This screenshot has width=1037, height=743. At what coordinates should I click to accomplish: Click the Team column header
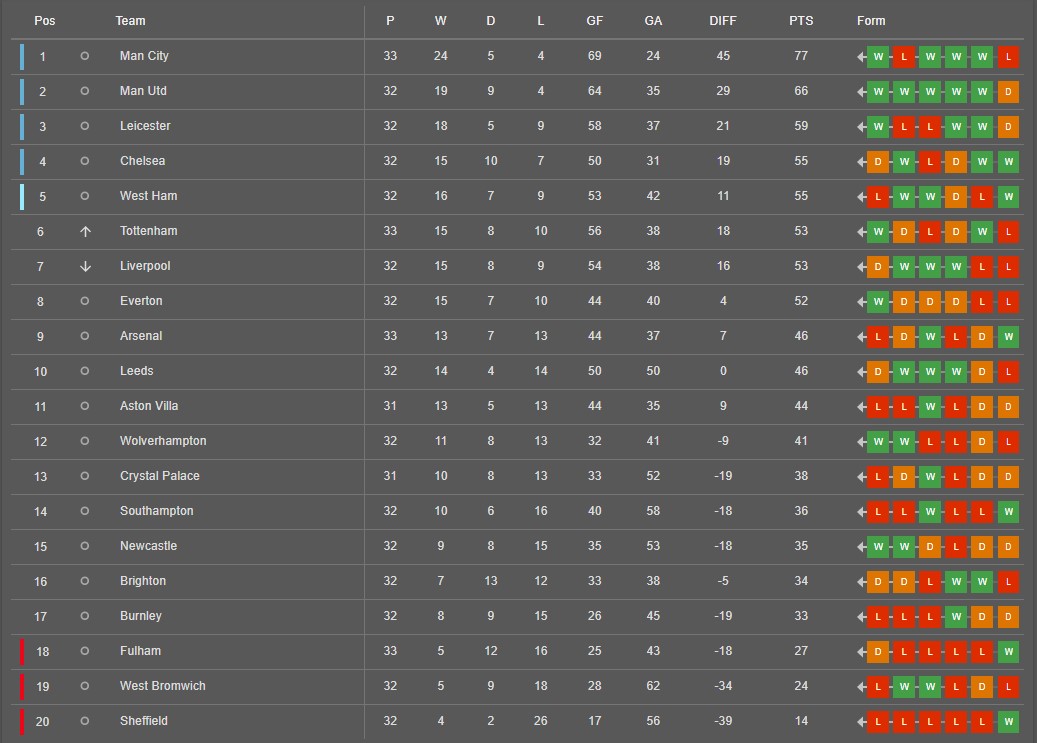[130, 21]
